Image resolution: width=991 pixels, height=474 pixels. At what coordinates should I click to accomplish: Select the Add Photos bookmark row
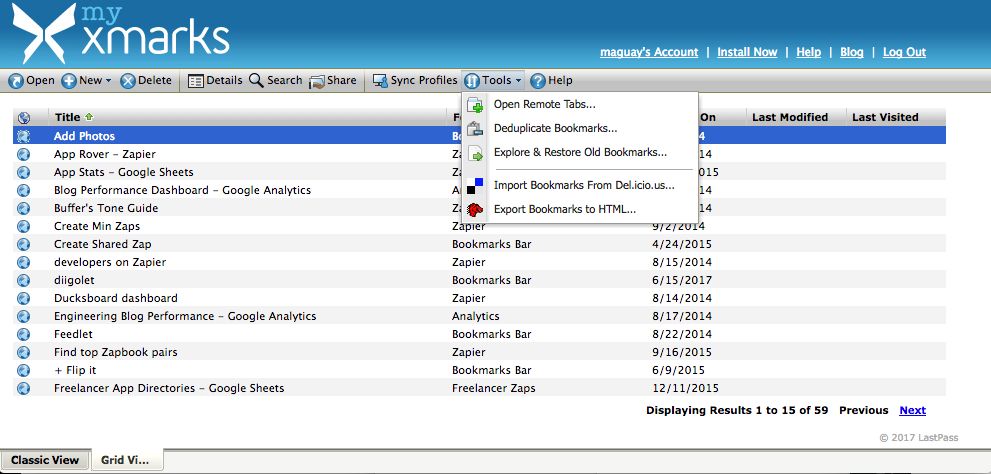pyautogui.click(x=480, y=136)
